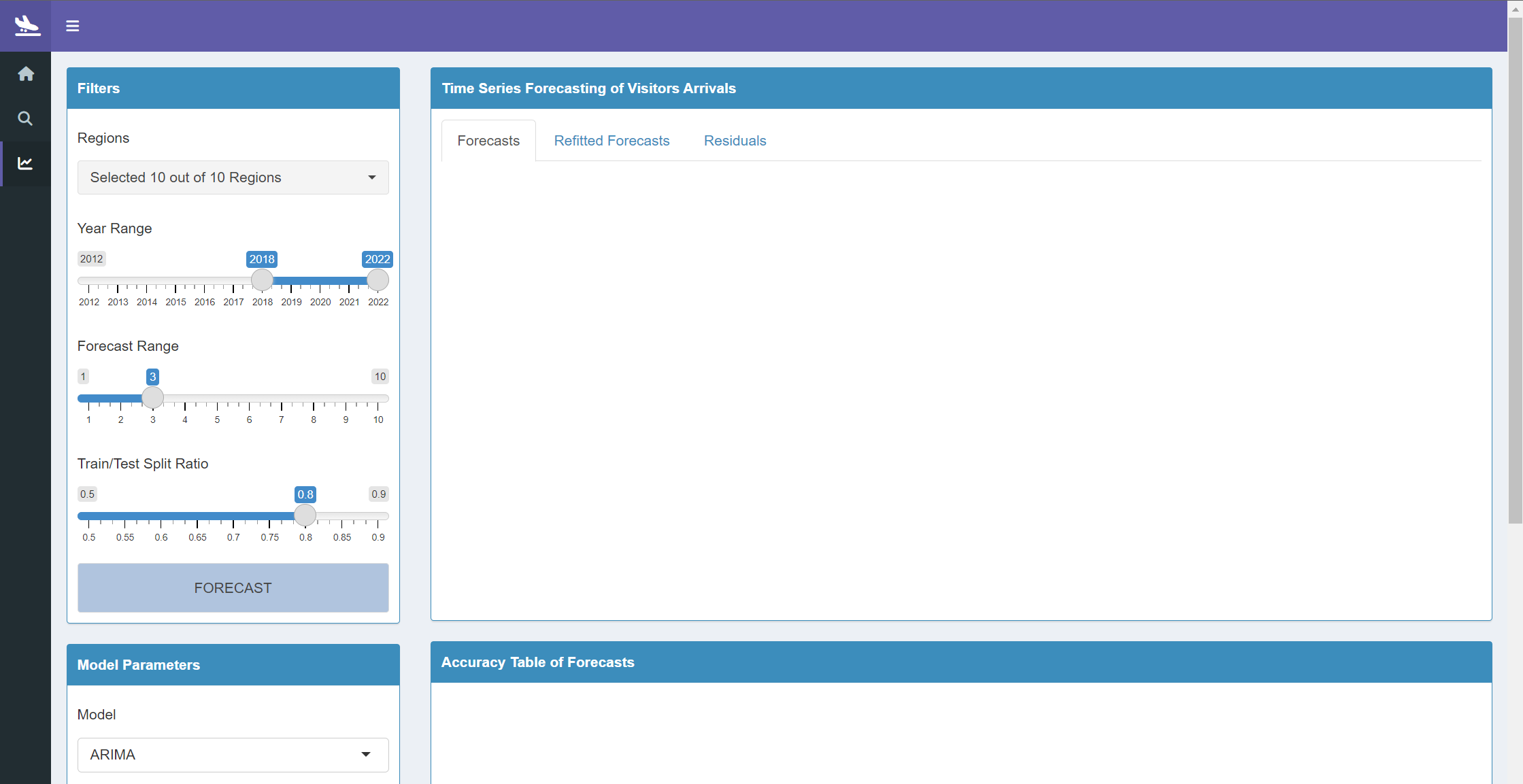This screenshot has width=1523, height=784.
Task: Click the page vertical scrollbar
Action: (x=1515, y=272)
